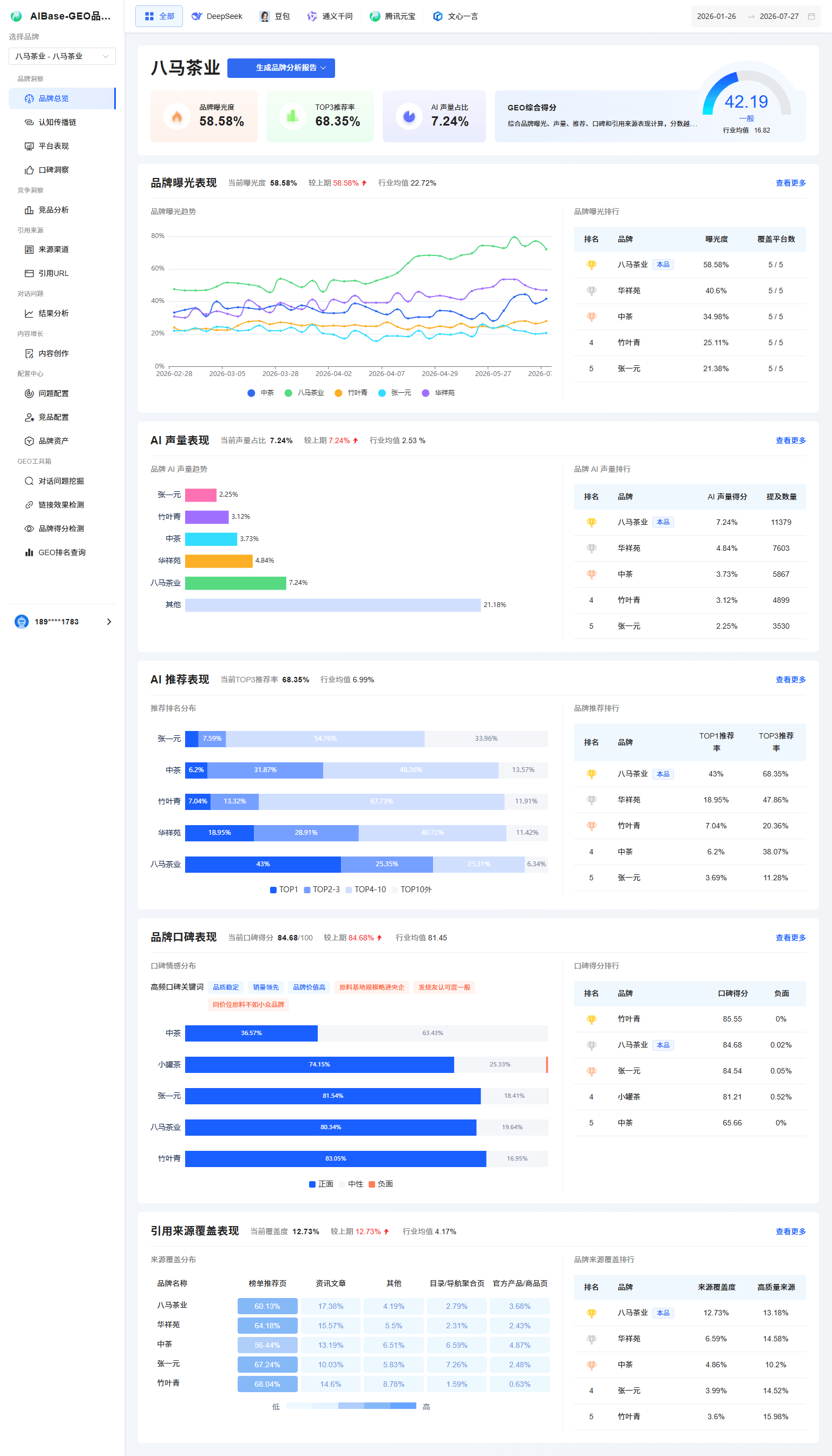Toggle TOP2-3 legend in 推荐排名分布
Screen dimensions: 832x1456
[322, 890]
